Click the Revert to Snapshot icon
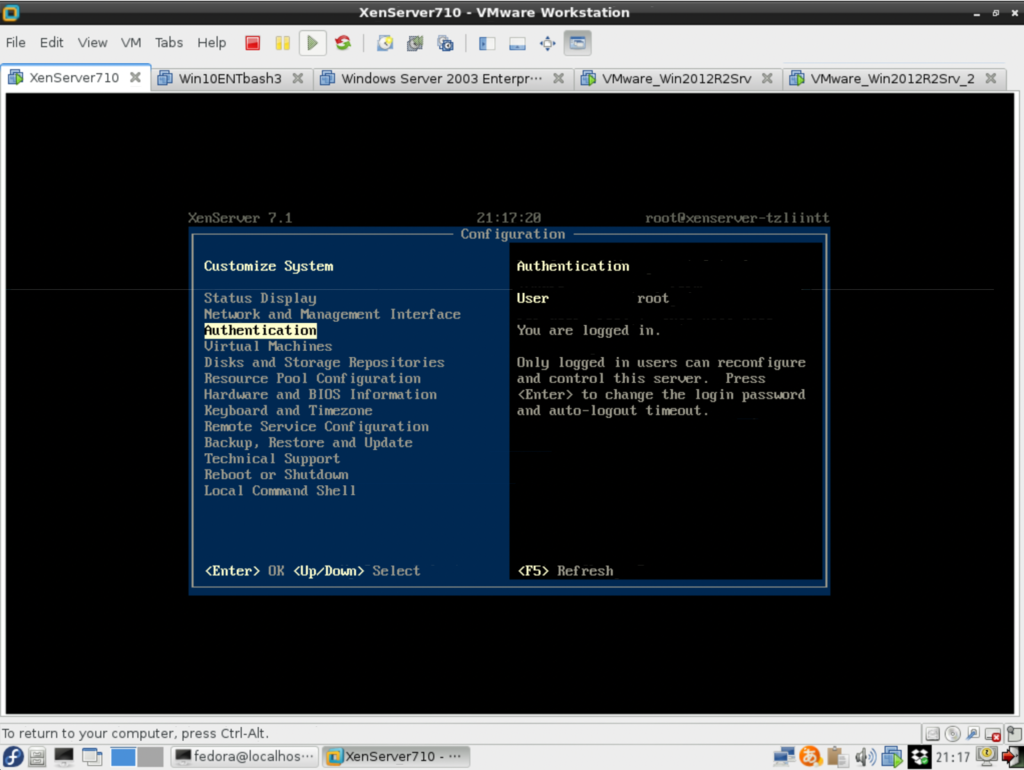The image size is (1024, 770). click(415, 43)
